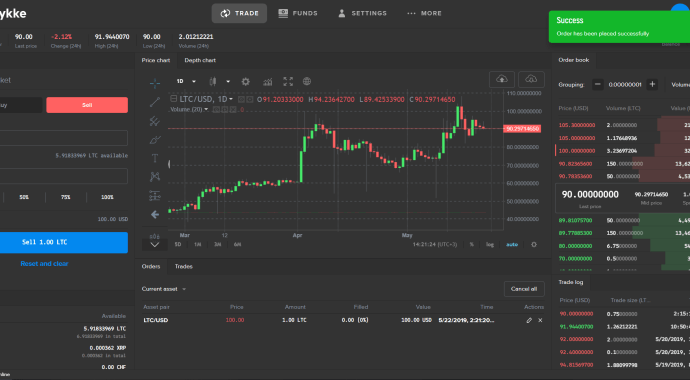Select the Sell side toggle
The height and width of the screenshot is (380, 690).
pos(87,105)
